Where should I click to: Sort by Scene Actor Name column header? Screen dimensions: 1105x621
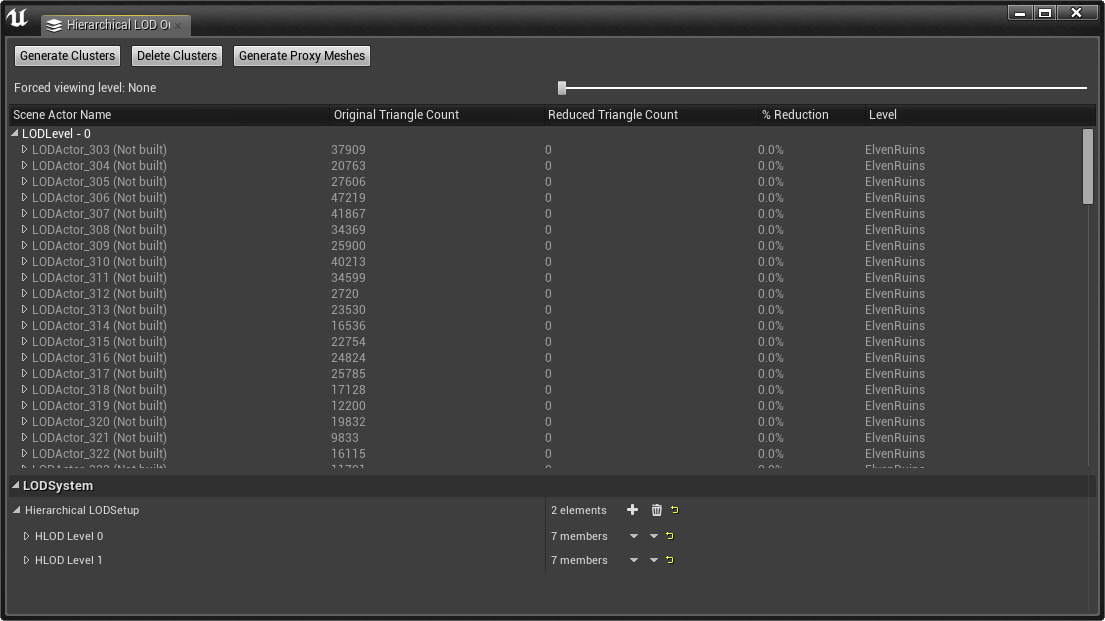169,114
